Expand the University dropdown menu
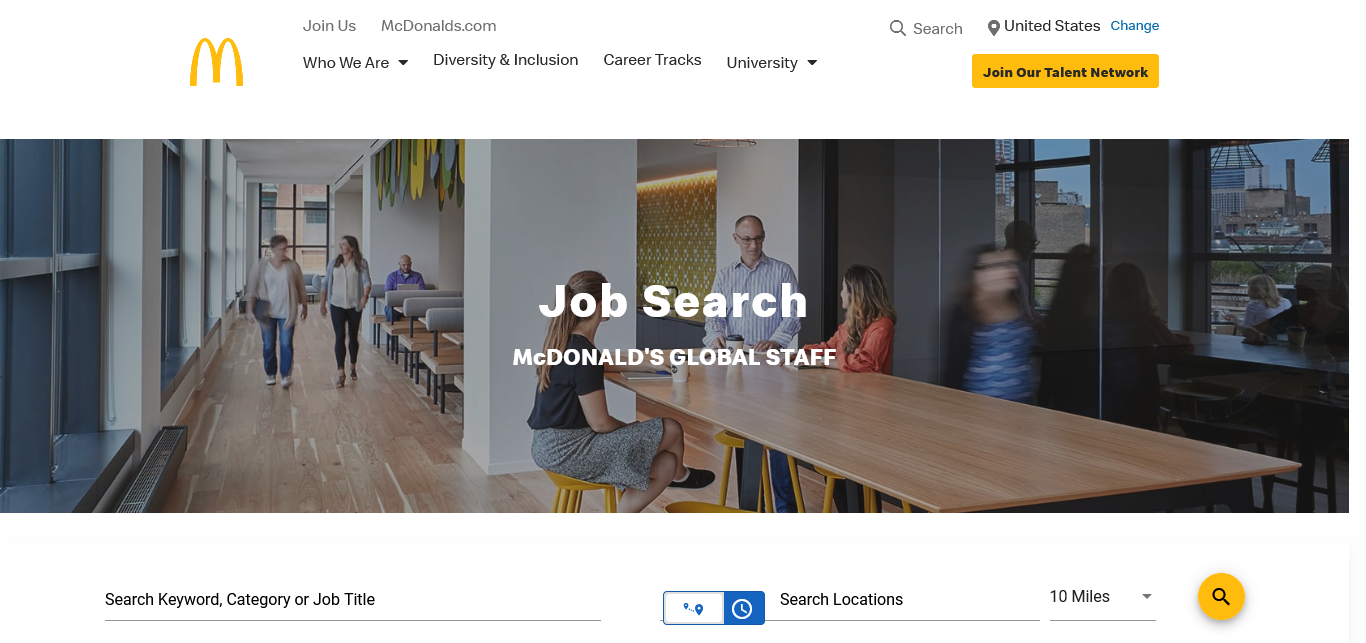The image size is (1366, 643). coord(772,62)
